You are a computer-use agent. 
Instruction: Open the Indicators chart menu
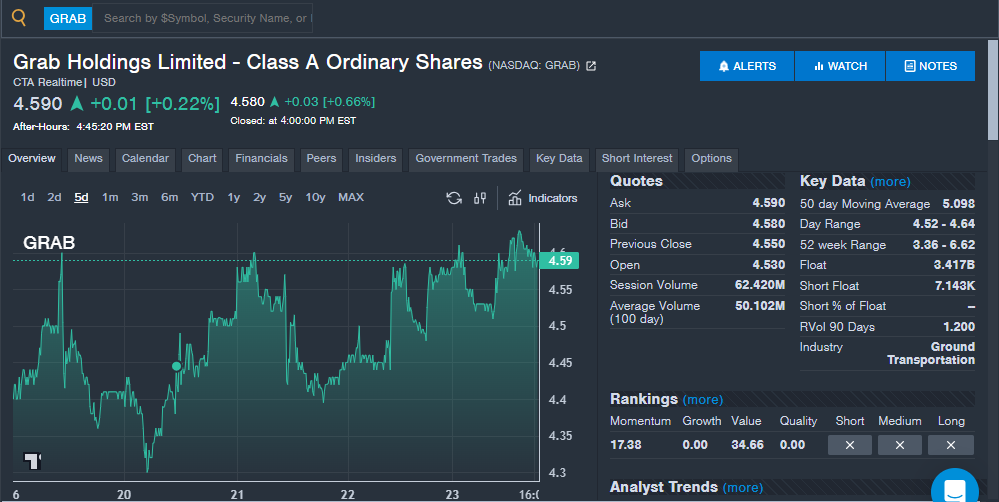(x=543, y=198)
